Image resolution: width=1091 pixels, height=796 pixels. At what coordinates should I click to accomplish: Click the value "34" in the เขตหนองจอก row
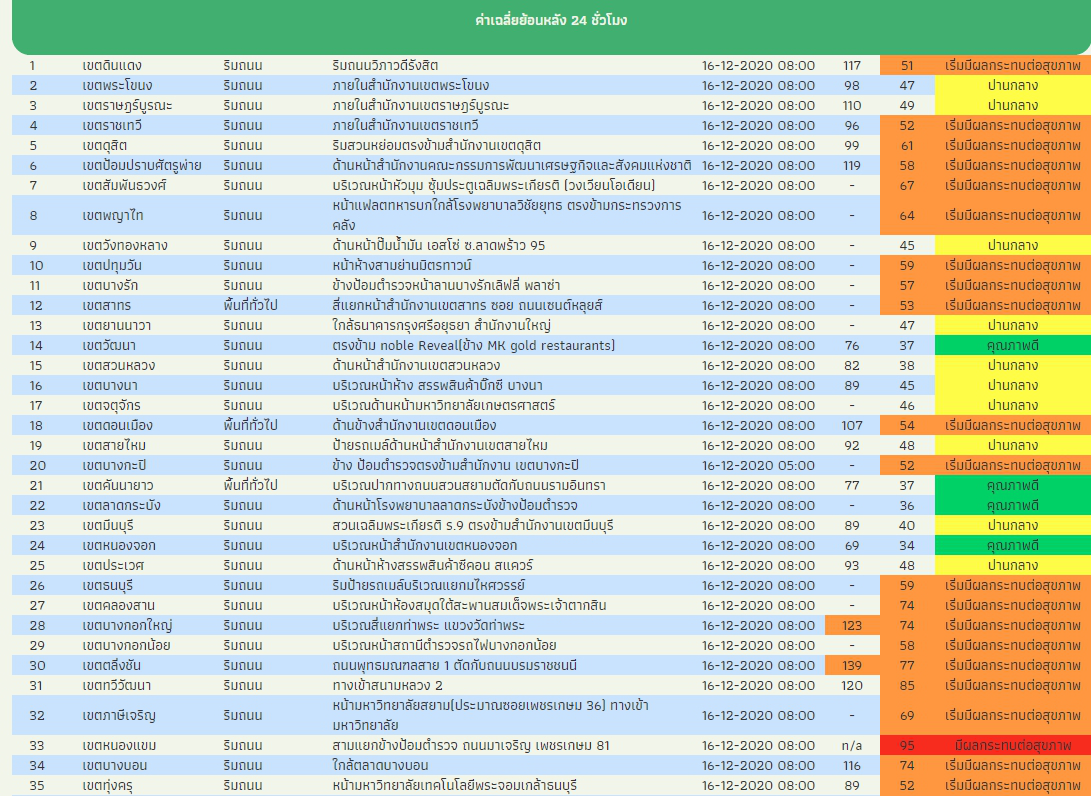907,546
